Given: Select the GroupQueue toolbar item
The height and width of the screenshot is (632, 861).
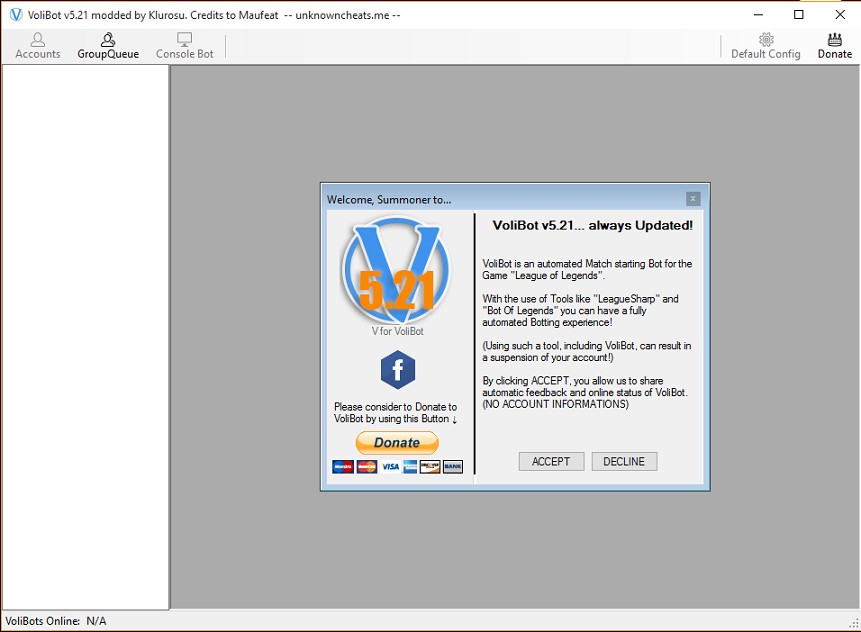Looking at the screenshot, I should tap(108, 46).
